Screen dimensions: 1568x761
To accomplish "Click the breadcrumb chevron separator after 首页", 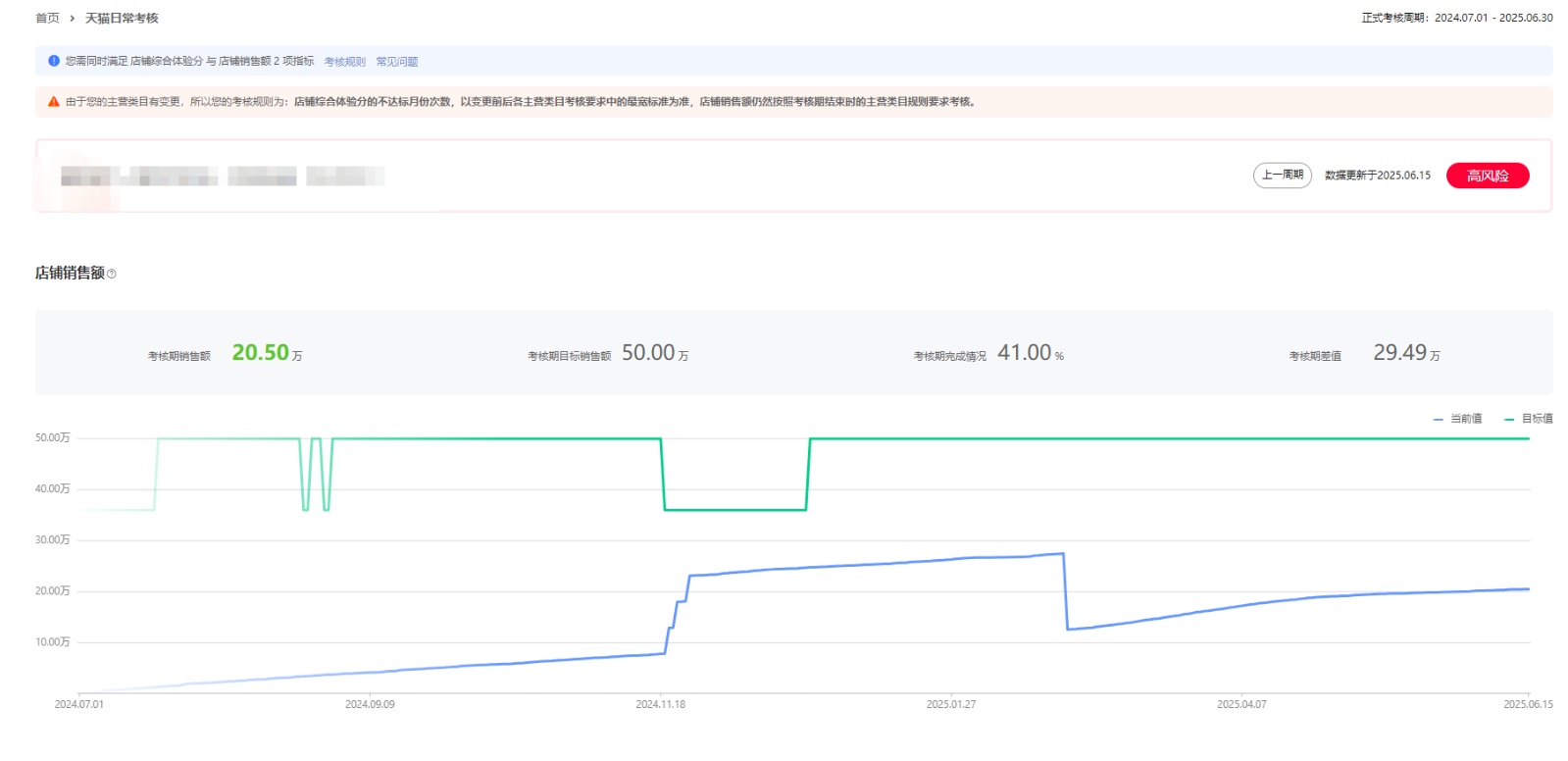I will pos(73,19).
